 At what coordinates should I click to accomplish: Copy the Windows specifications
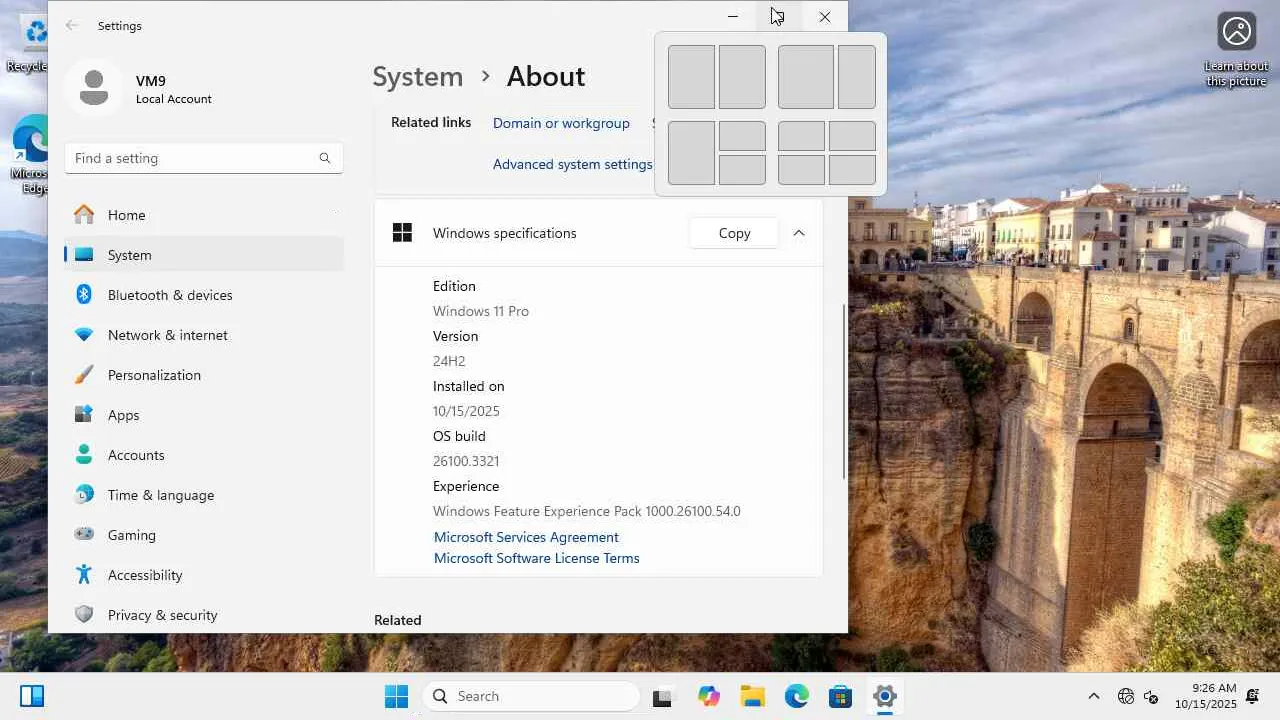pyautogui.click(x=734, y=233)
